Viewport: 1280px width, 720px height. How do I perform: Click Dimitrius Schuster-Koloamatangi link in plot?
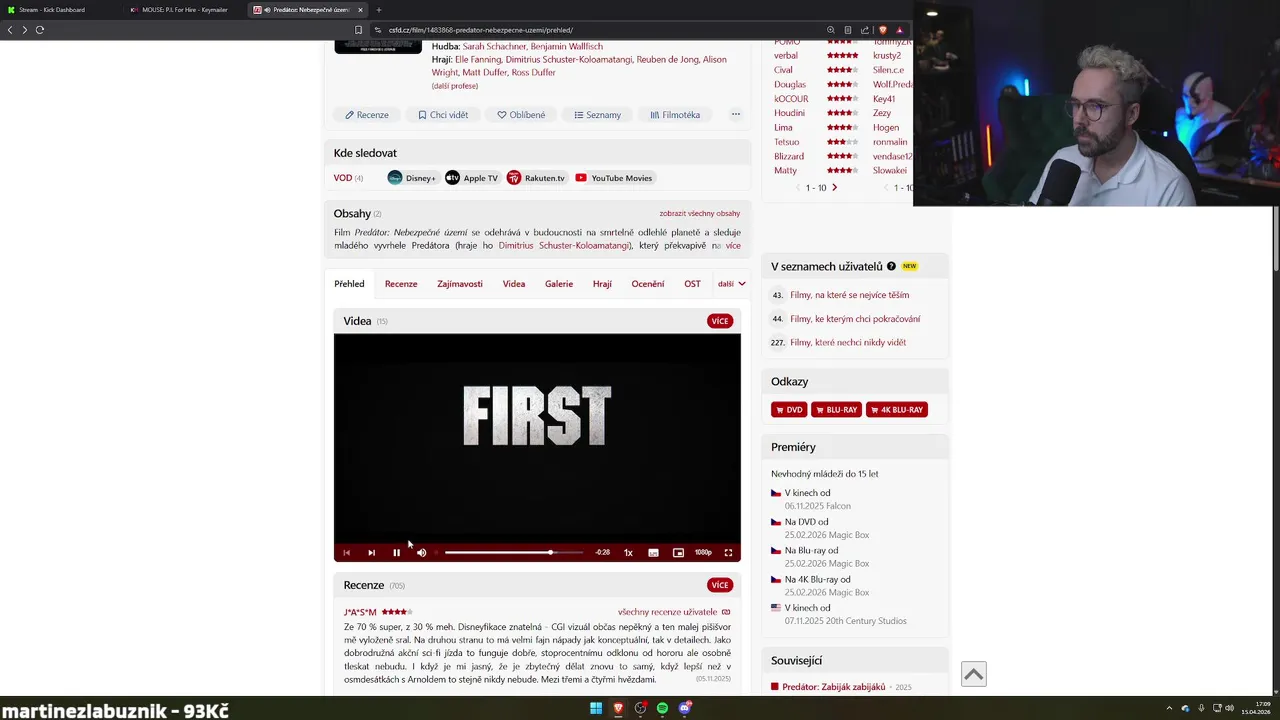[564, 246]
